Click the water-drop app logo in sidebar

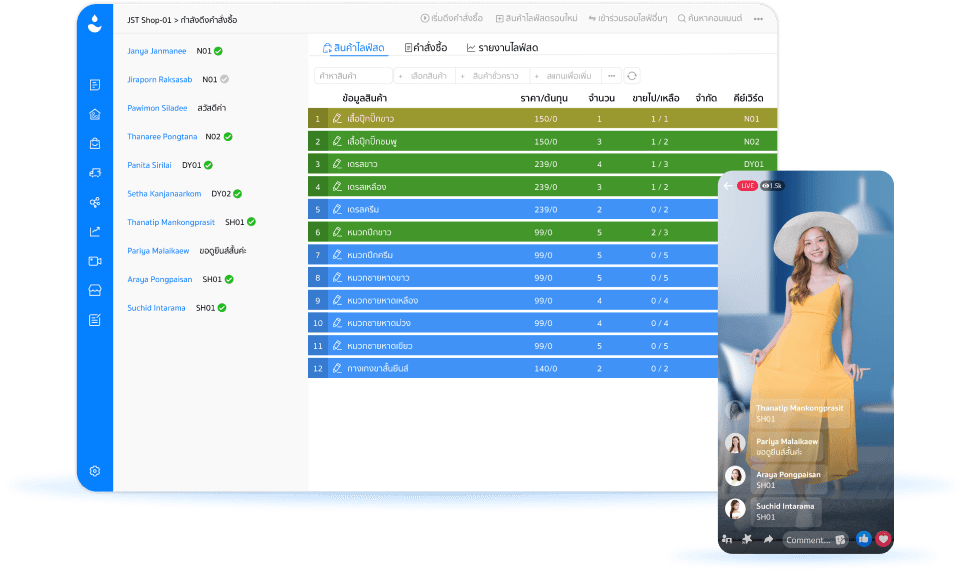click(95, 23)
